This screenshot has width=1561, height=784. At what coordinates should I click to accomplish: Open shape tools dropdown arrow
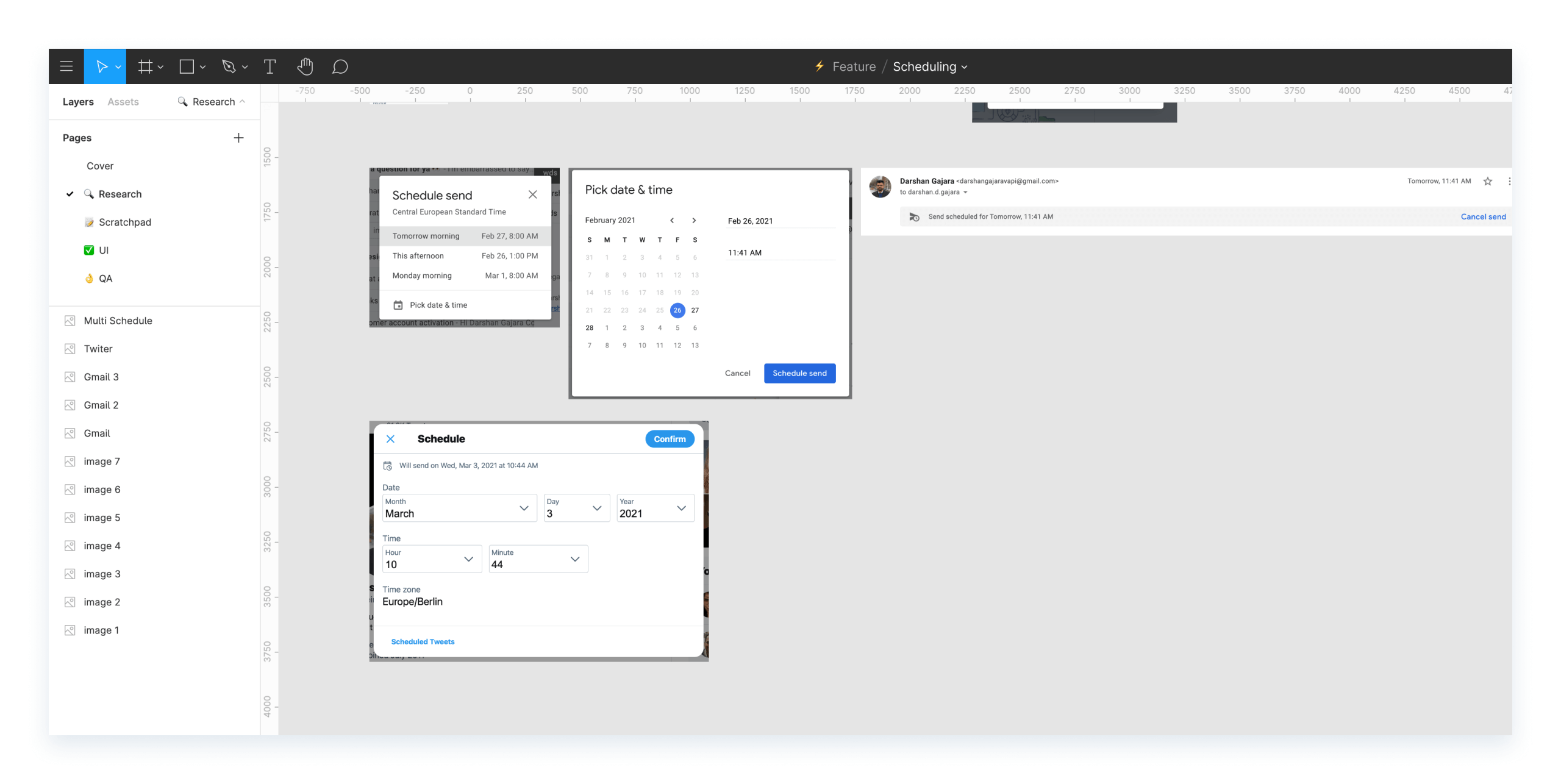tap(202, 67)
